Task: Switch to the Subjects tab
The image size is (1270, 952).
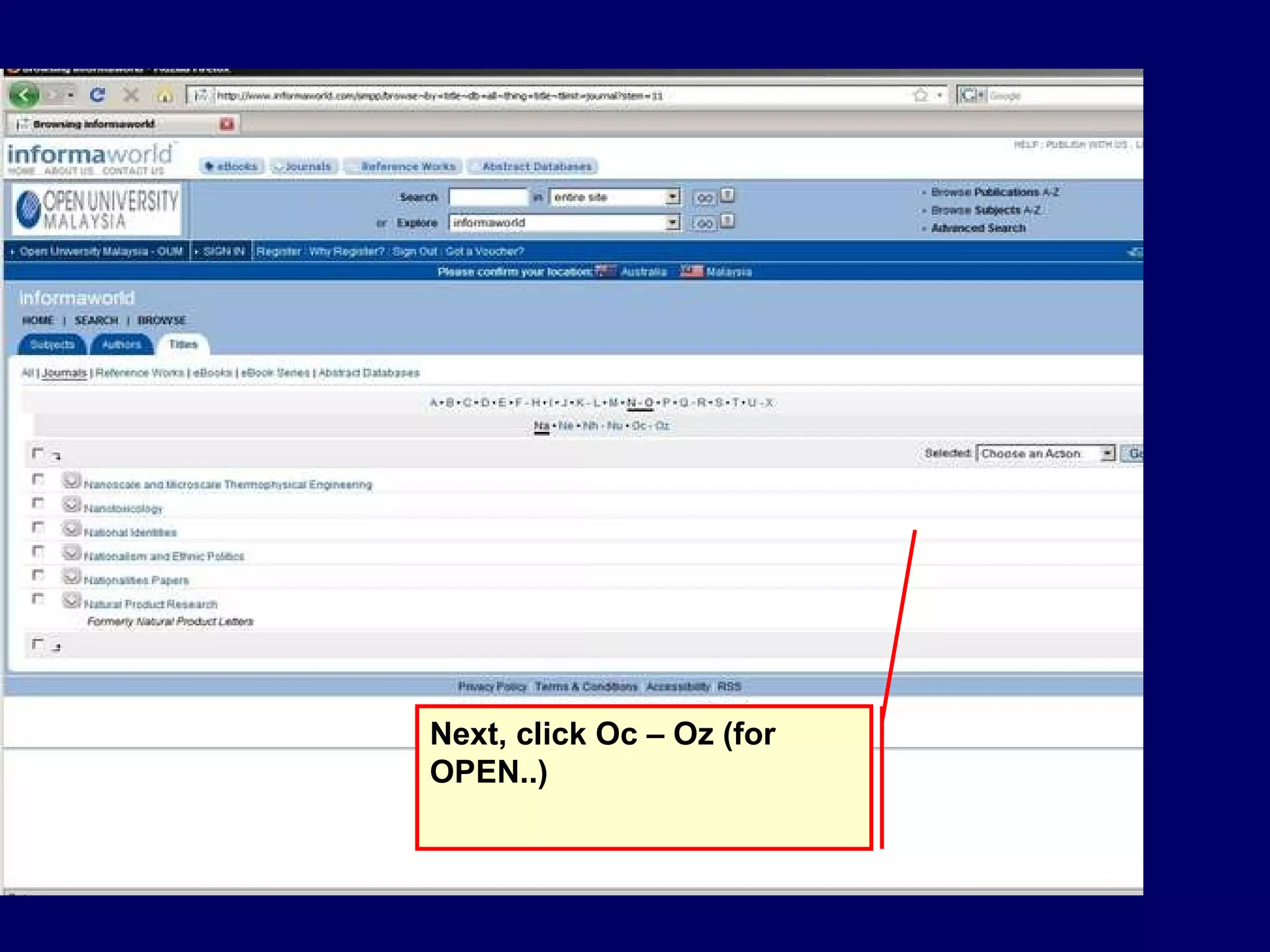Action: click(52, 345)
